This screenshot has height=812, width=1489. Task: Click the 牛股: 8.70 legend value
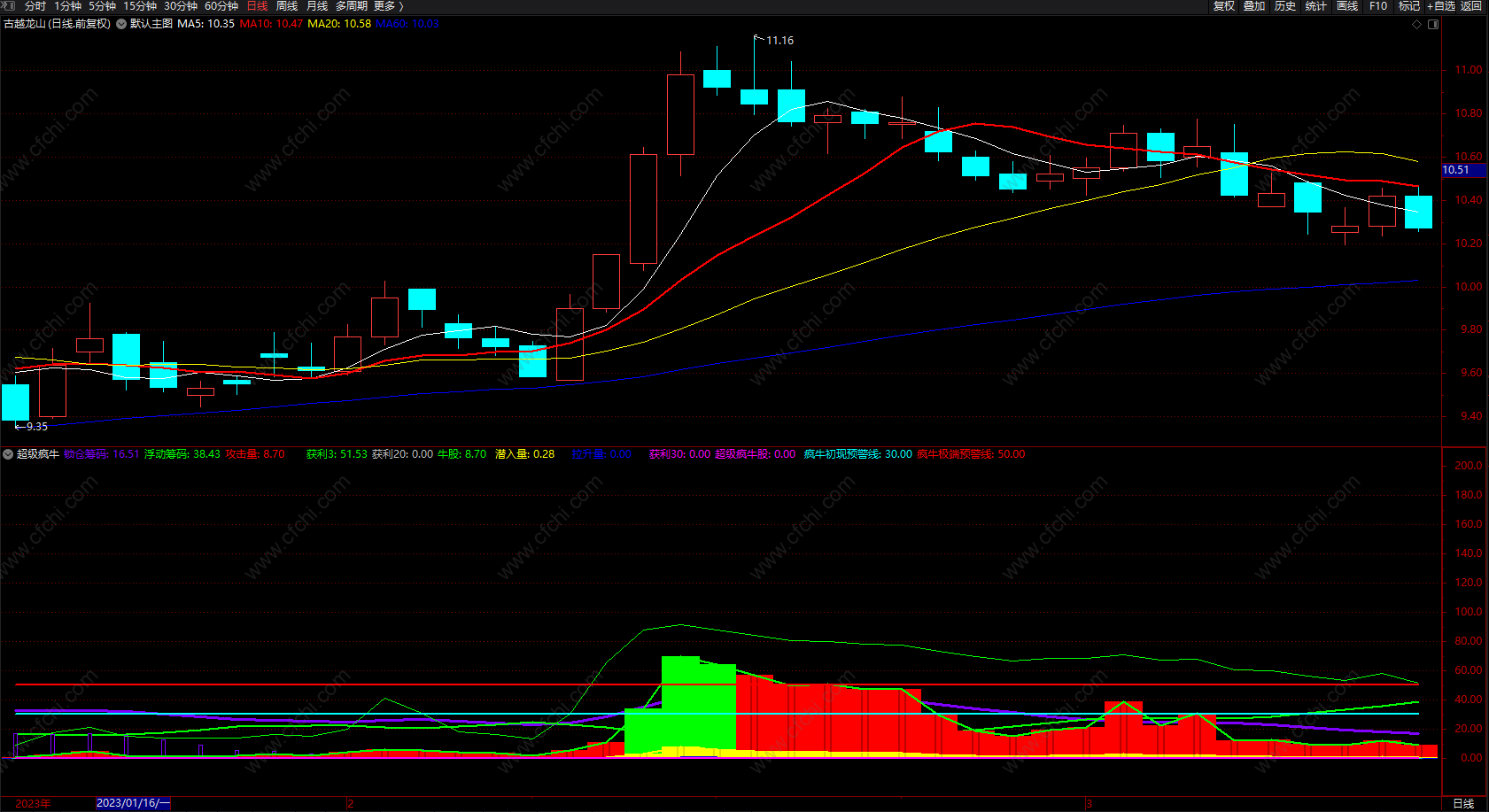point(461,454)
